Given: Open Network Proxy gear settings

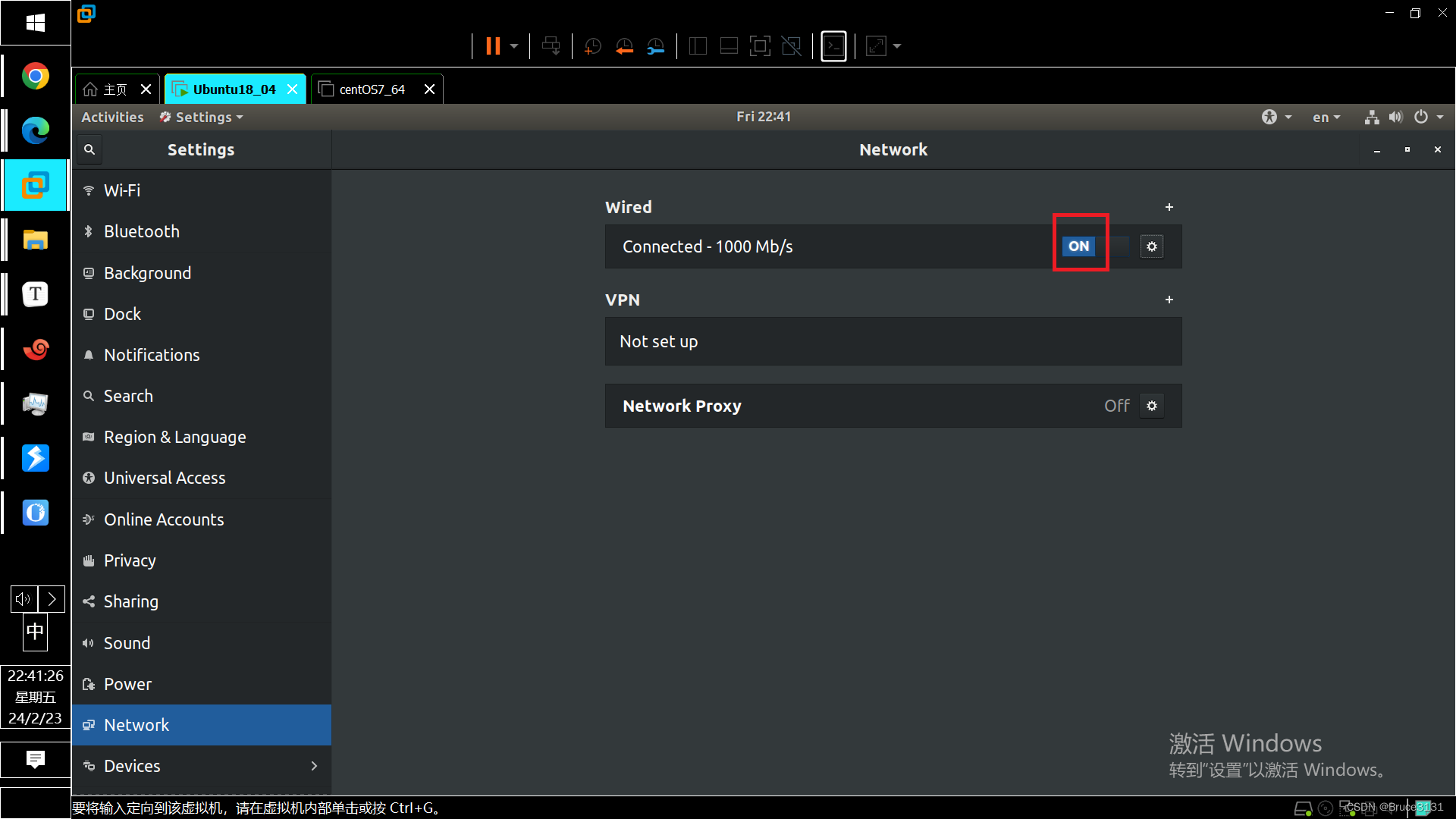Looking at the screenshot, I should (x=1151, y=406).
